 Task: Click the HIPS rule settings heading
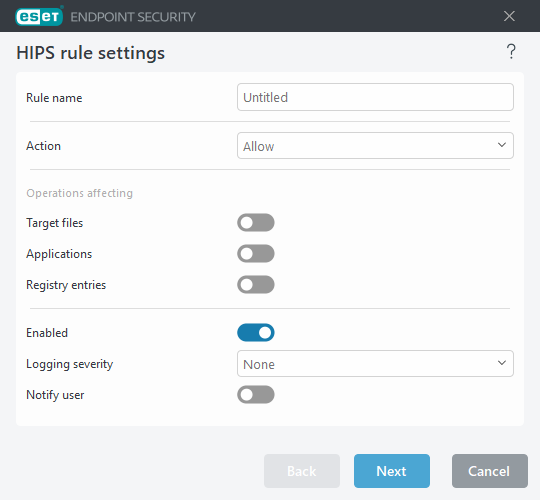coord(91,53)
